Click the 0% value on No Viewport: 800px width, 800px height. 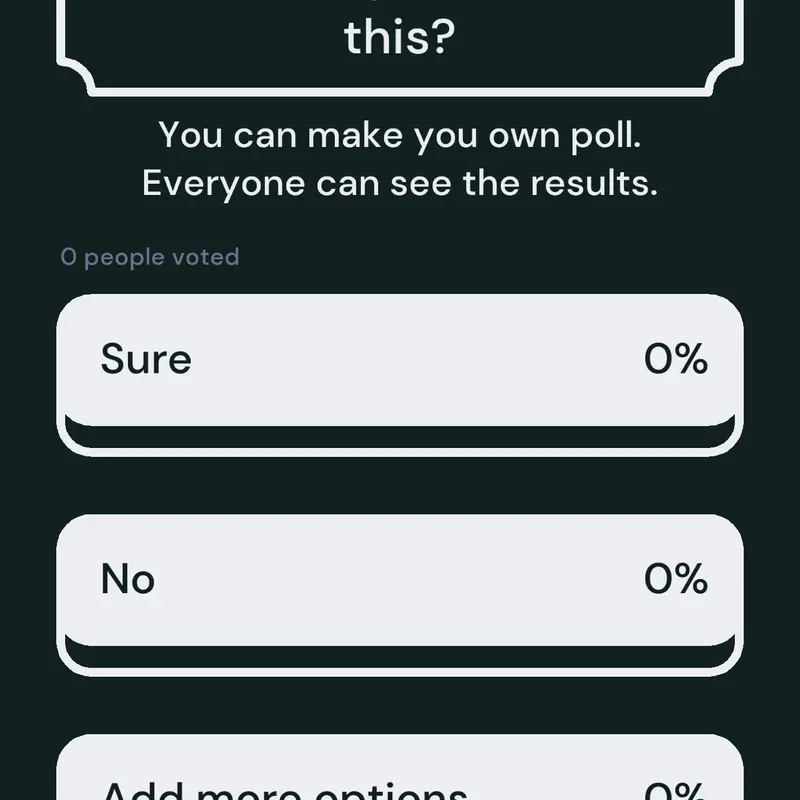pos(676,579)
